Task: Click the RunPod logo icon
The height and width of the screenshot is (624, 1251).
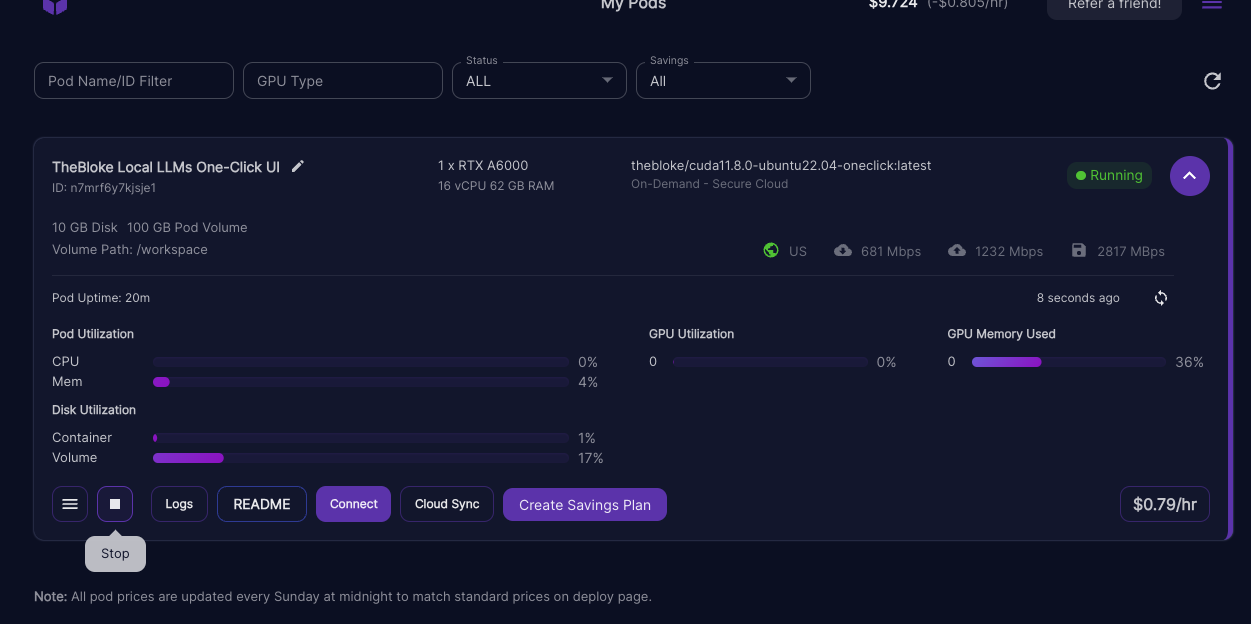Action: pos(55,6)
